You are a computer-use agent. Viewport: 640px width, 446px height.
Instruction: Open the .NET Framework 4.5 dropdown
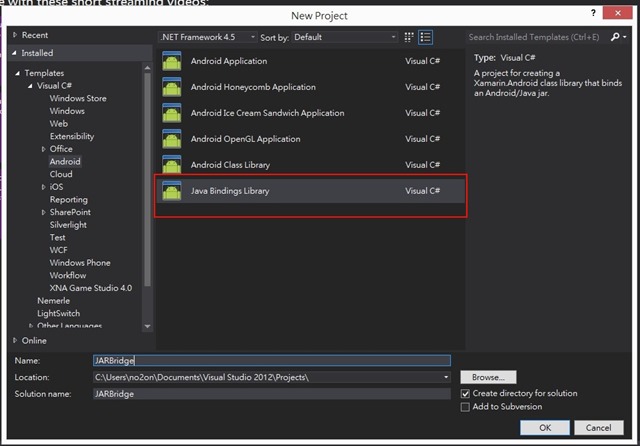[208, 37]
